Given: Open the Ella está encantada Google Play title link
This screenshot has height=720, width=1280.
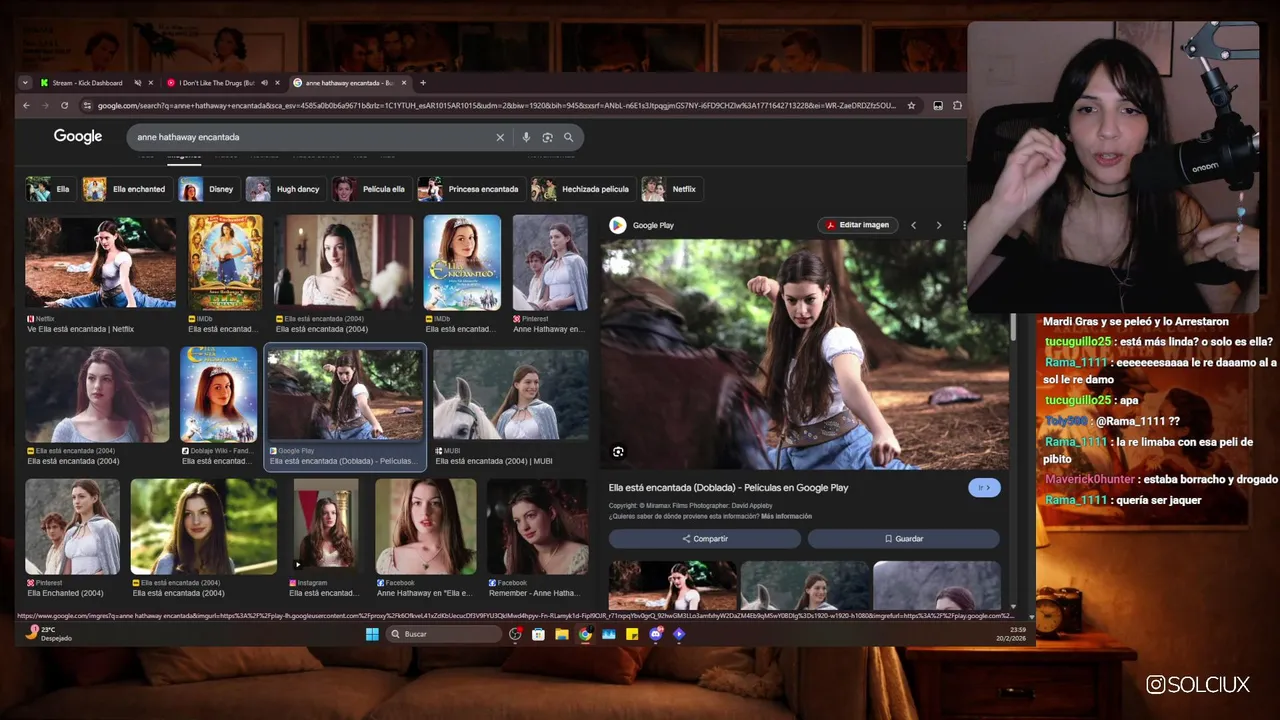Looking at the screenshot, I should click(728, 488).
